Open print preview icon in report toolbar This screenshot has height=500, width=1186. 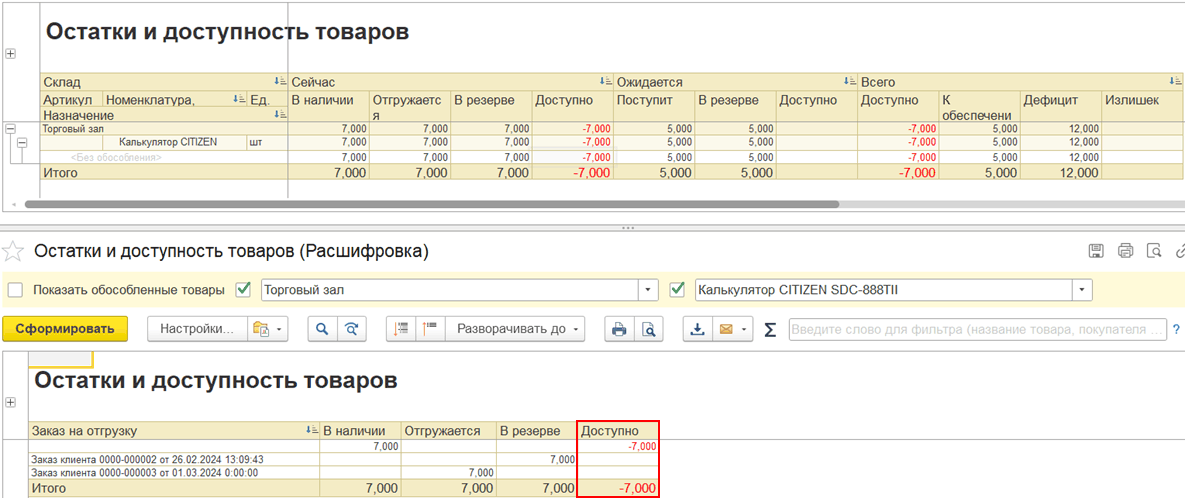[x=649, y=329]
